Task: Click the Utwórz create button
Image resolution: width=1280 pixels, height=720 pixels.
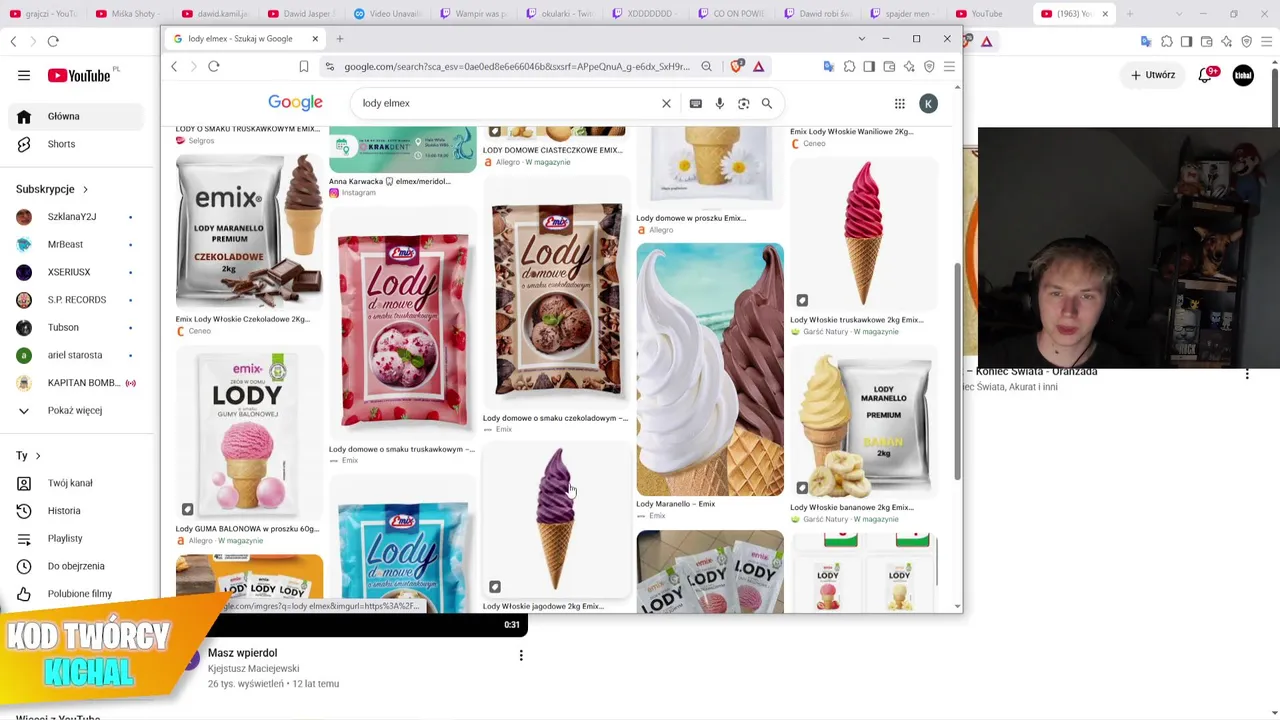Action: point(1153,75)
